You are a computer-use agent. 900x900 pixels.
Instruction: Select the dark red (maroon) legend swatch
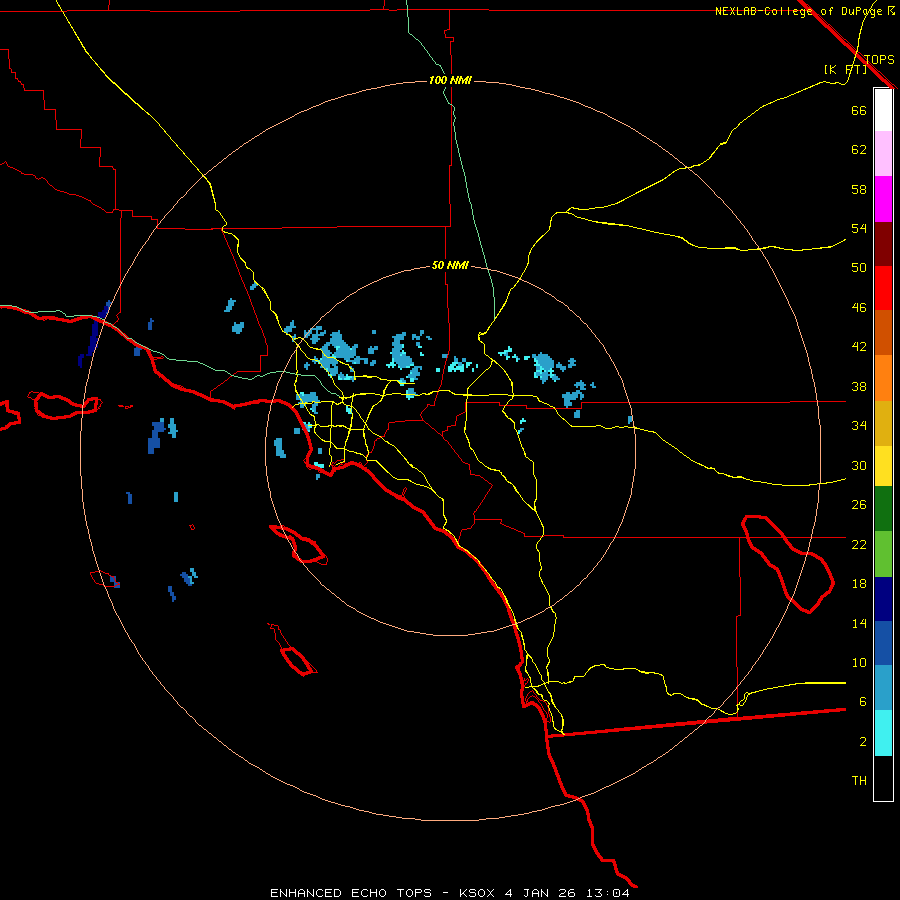pyautogui.click(x=883, y=244)
